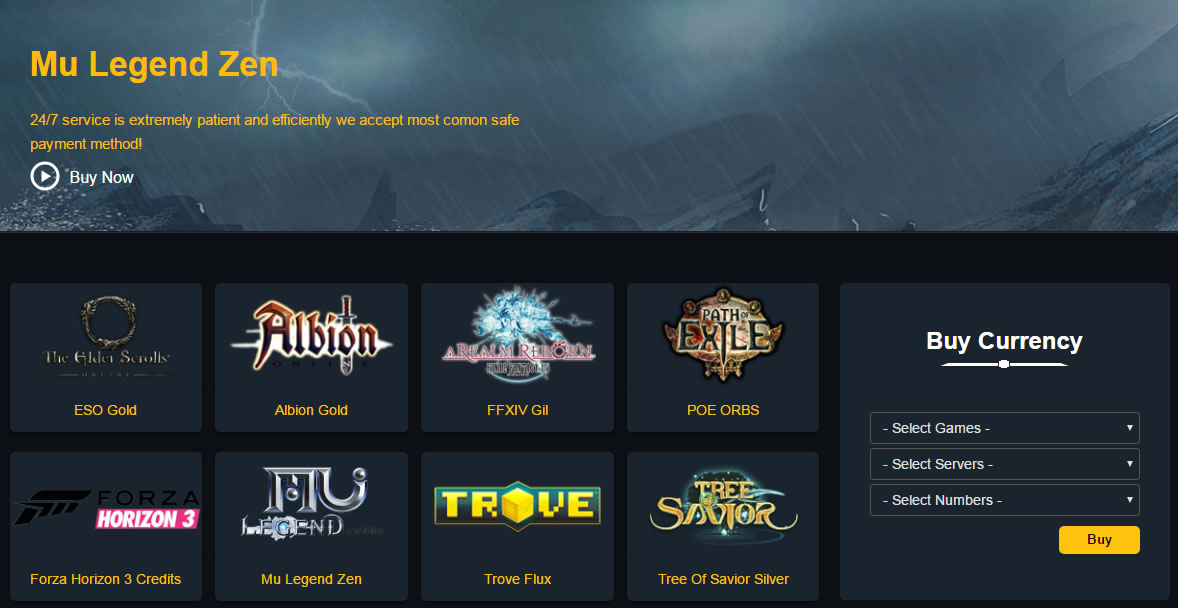
Task: Click the Buy Now link in banner
Action: 101,177
